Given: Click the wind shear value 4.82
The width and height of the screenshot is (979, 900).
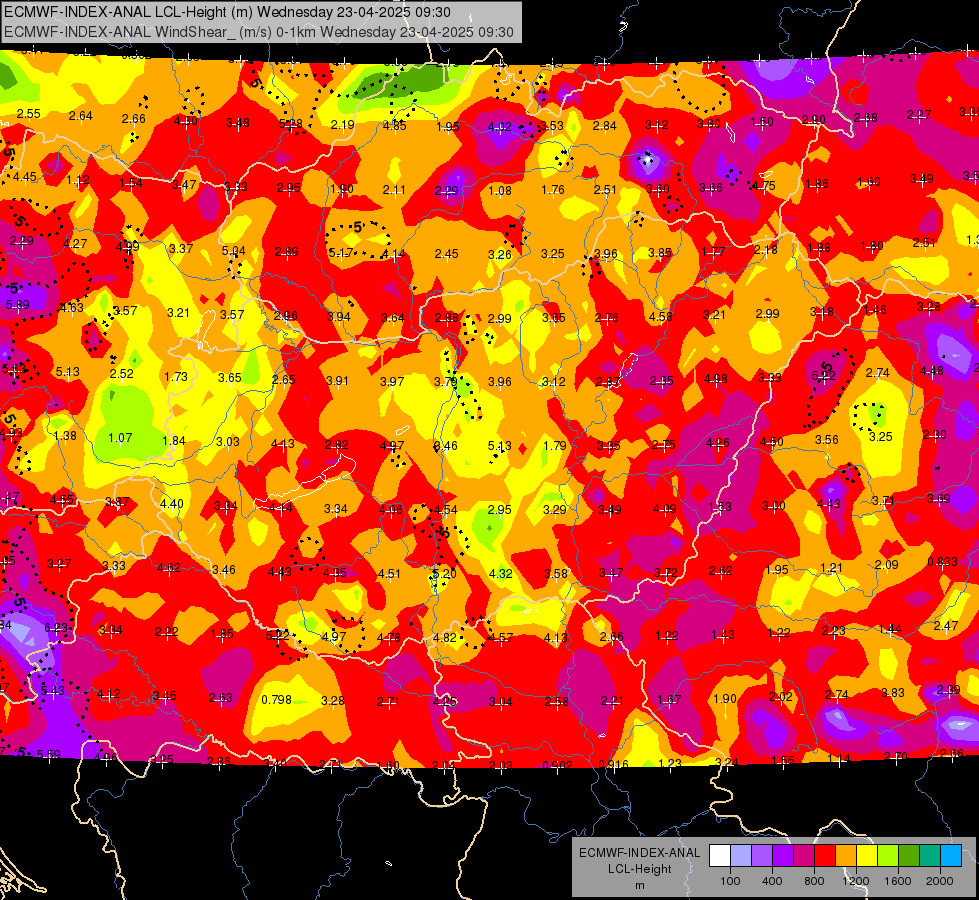Looking at the screenshot, I should tap(445, 637).
